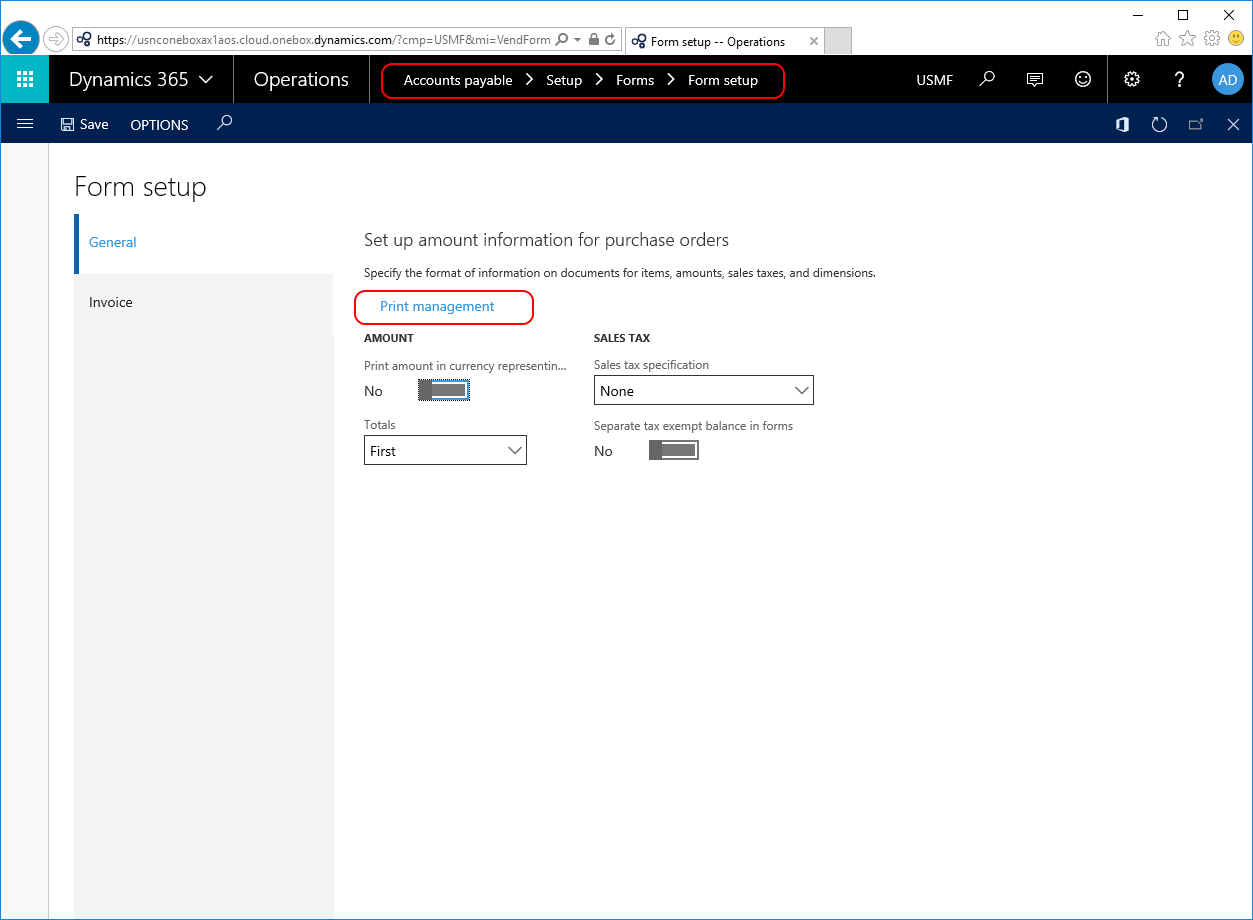Screen dimensions: 1253x920
Task: Open the action pane search magnifier
Action: coord(225,123)
